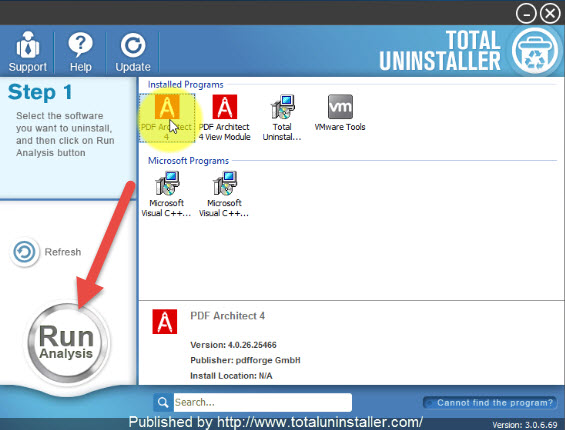Click PDF Architect 4 icon in details pane
Image resolution: width=565 pixels, height=430 pixels.
pos(165,322)
